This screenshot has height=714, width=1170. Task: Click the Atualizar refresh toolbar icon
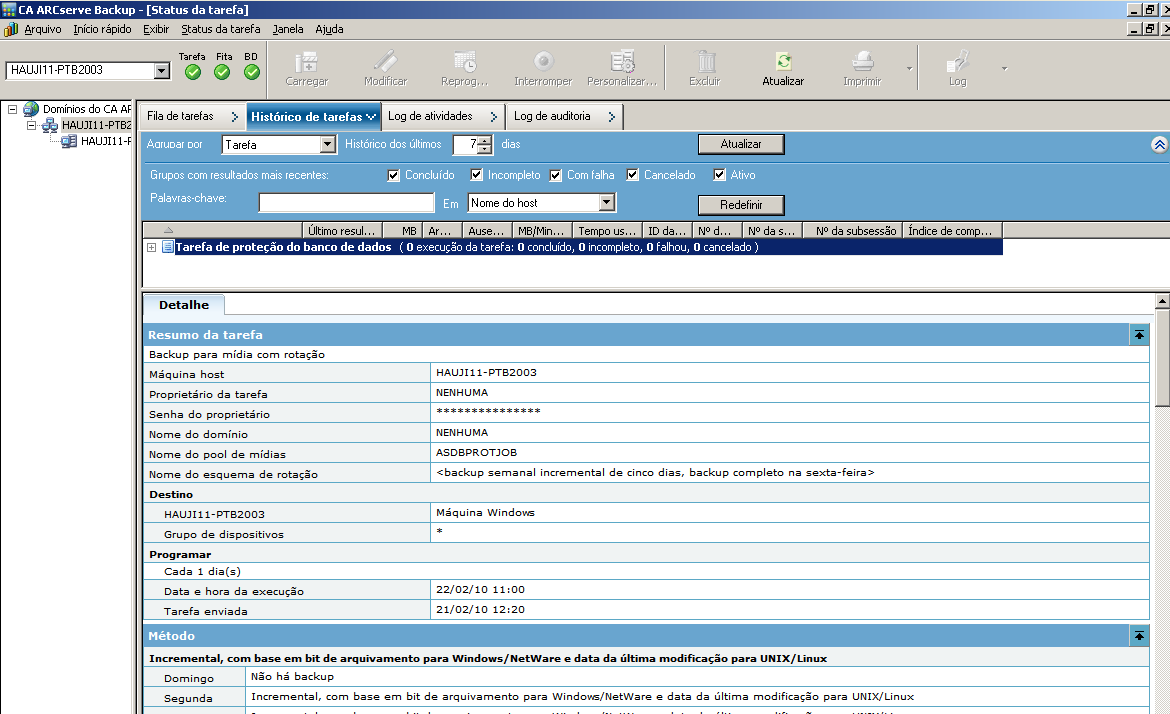(783, 62)
